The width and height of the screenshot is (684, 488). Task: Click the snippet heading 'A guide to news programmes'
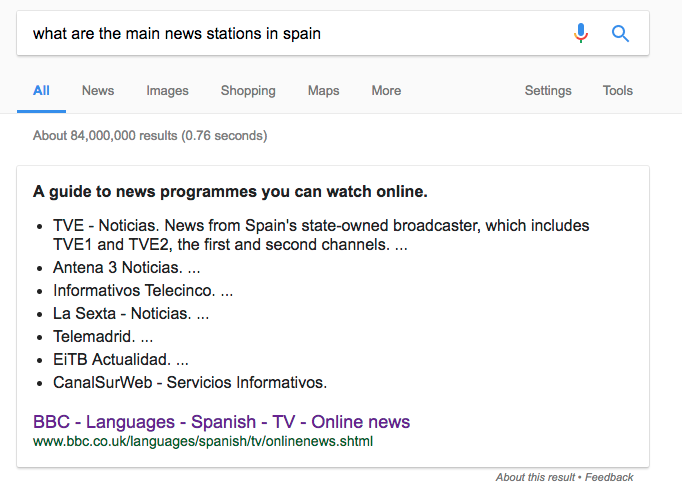[x=230, y=191]
